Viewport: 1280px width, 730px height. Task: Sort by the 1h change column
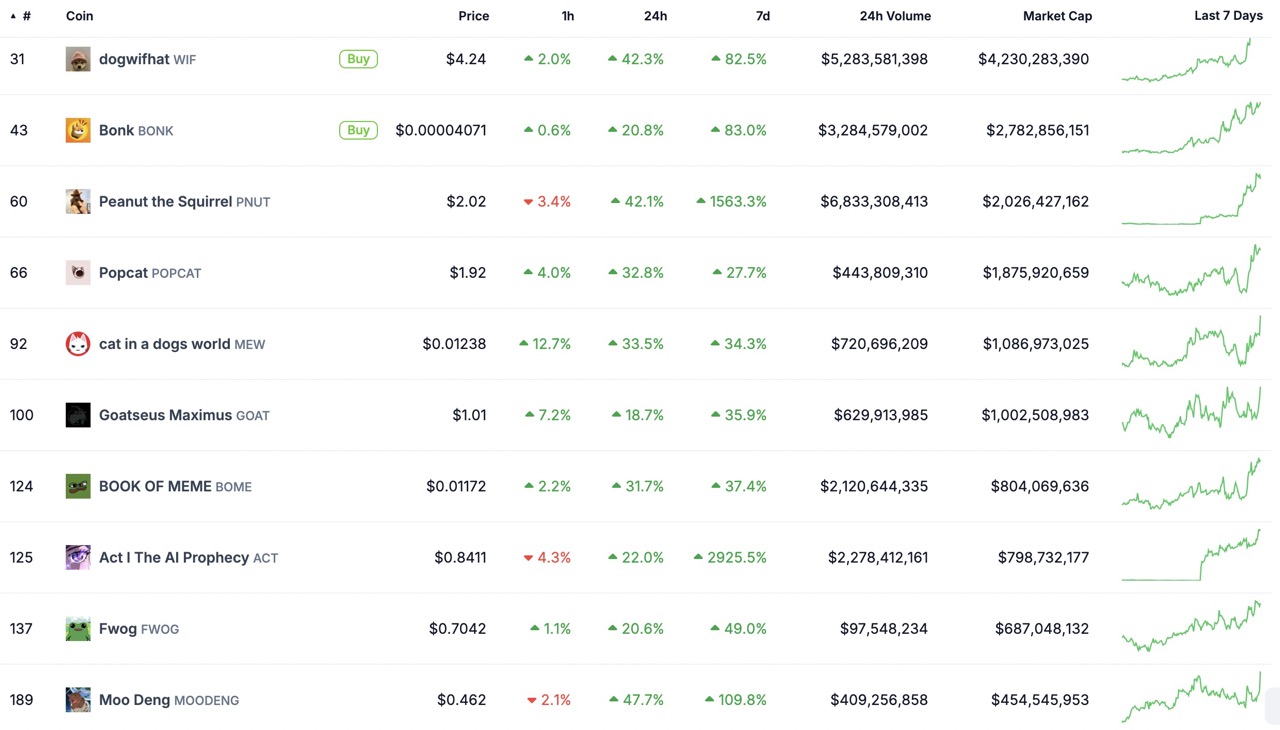point(567,16)
